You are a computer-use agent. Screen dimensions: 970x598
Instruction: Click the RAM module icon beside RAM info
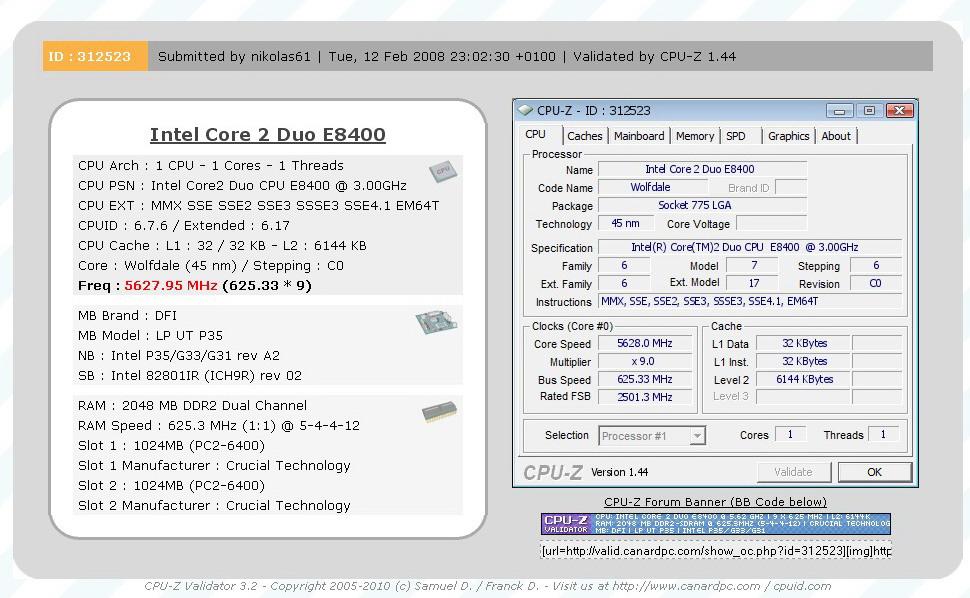point(439,411)
